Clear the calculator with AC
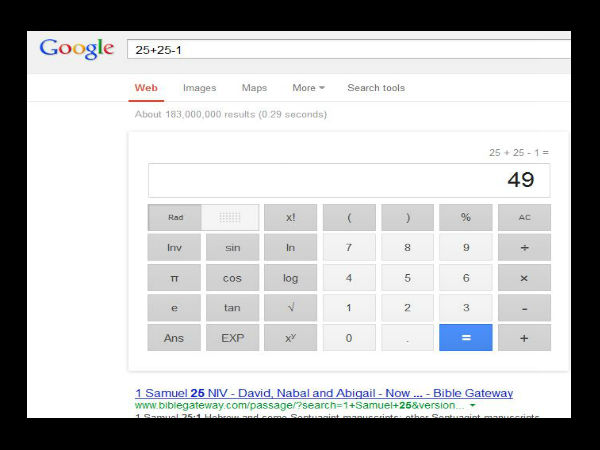This screenshot has height=450, width=600. tap(524, 217)
